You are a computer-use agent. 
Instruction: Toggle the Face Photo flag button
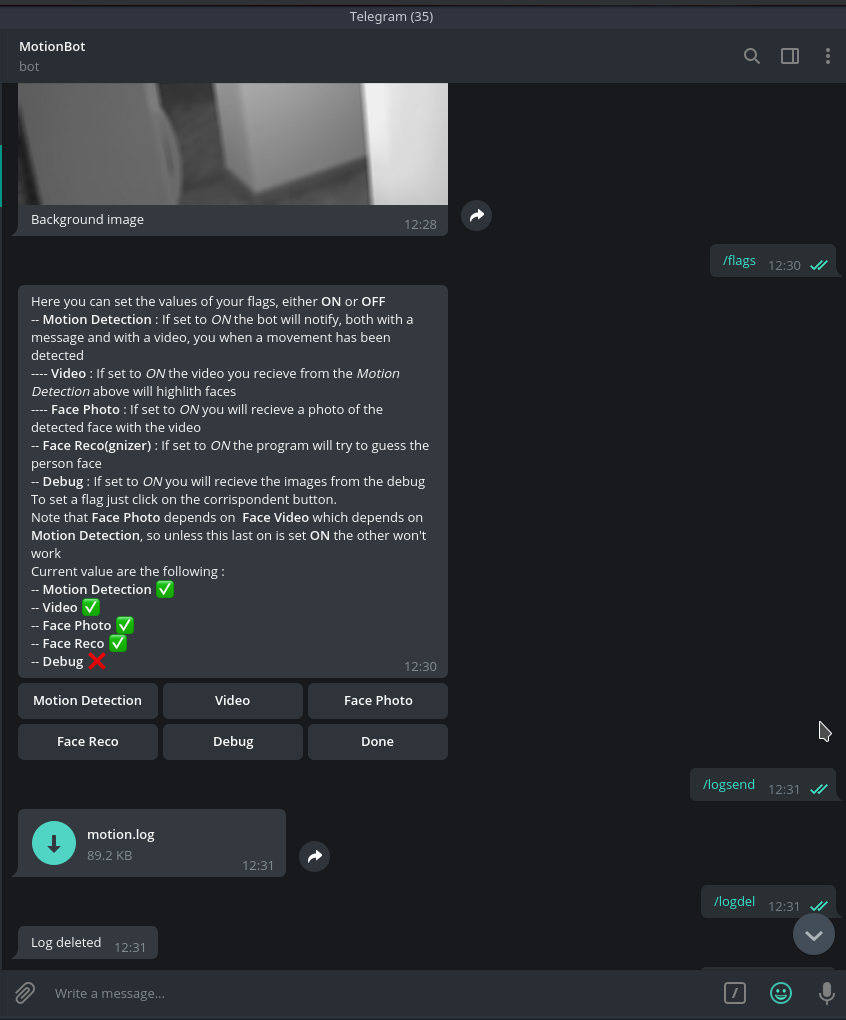tap(378, 701)
